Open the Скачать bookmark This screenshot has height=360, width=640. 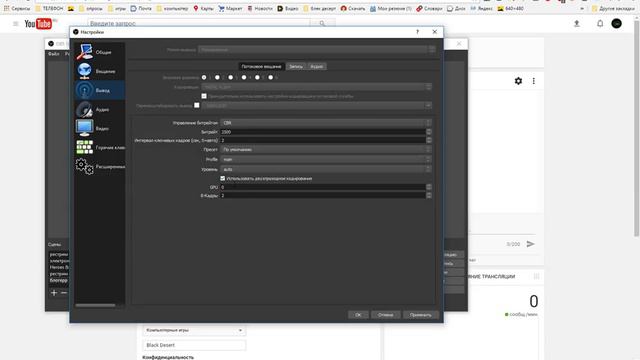[353, 8]
